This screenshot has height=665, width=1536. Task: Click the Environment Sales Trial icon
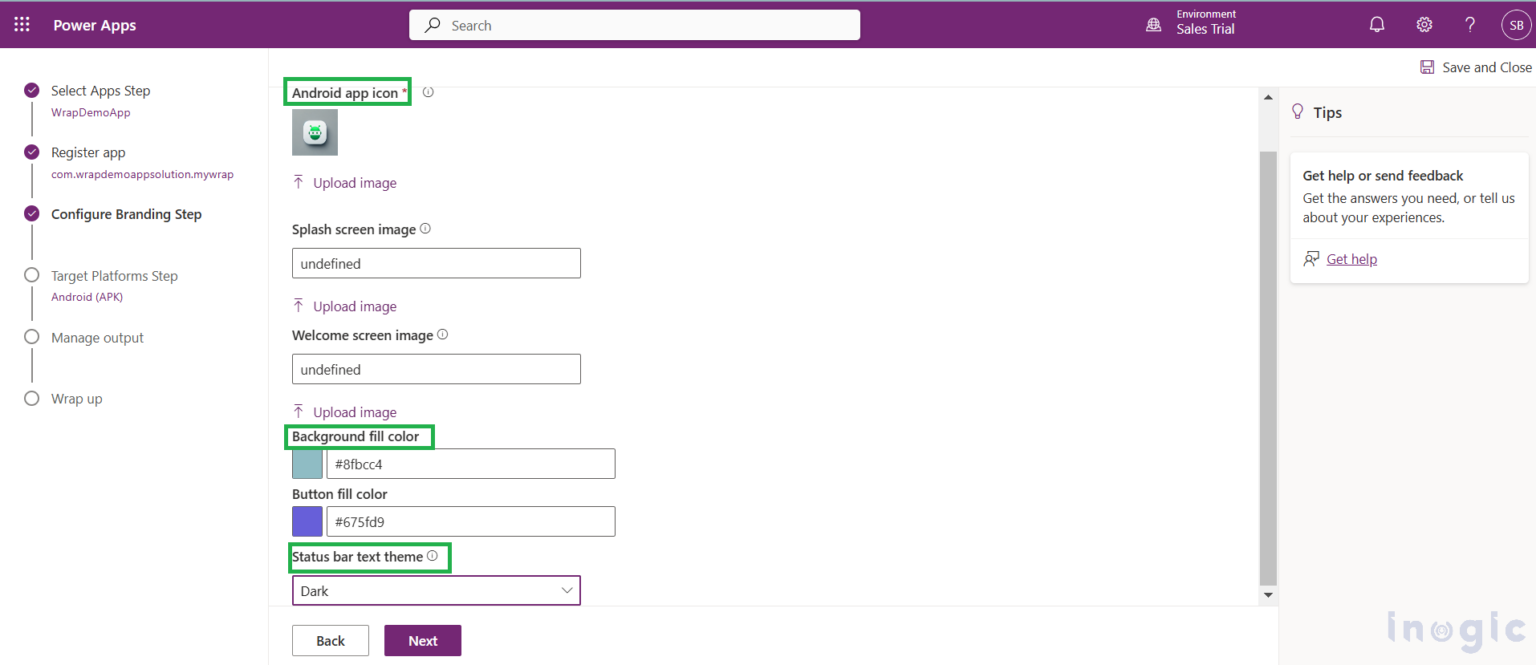(1152, 24)
